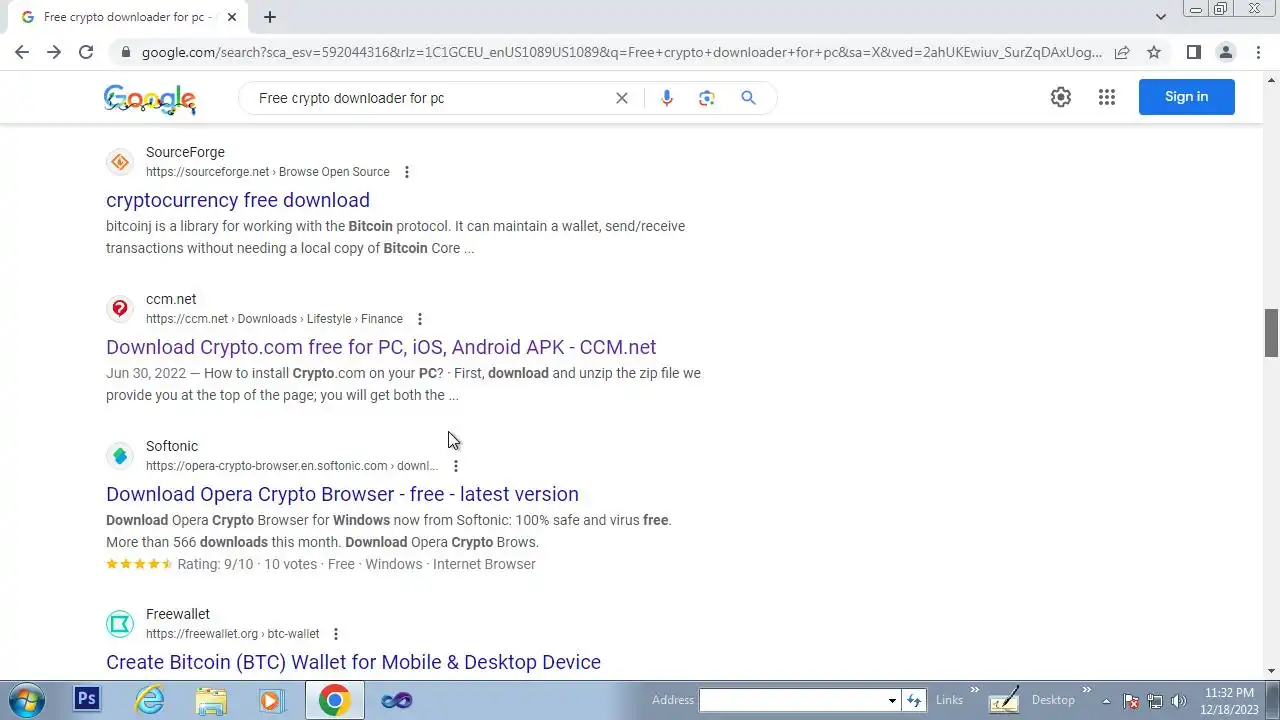The height and width of the screenshot is (720, 1280).
Task: Open Windows Explorer folder on taskbar
Action: click(211, 700)
